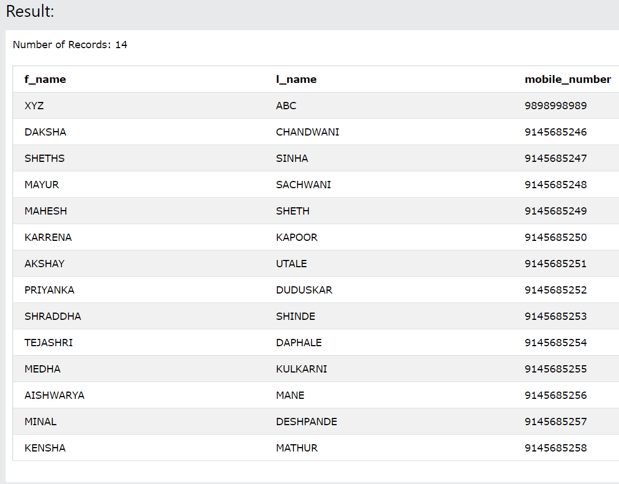Click the KARRENA first name cell
Screen dimensions: 619x484
coord(48,237)
